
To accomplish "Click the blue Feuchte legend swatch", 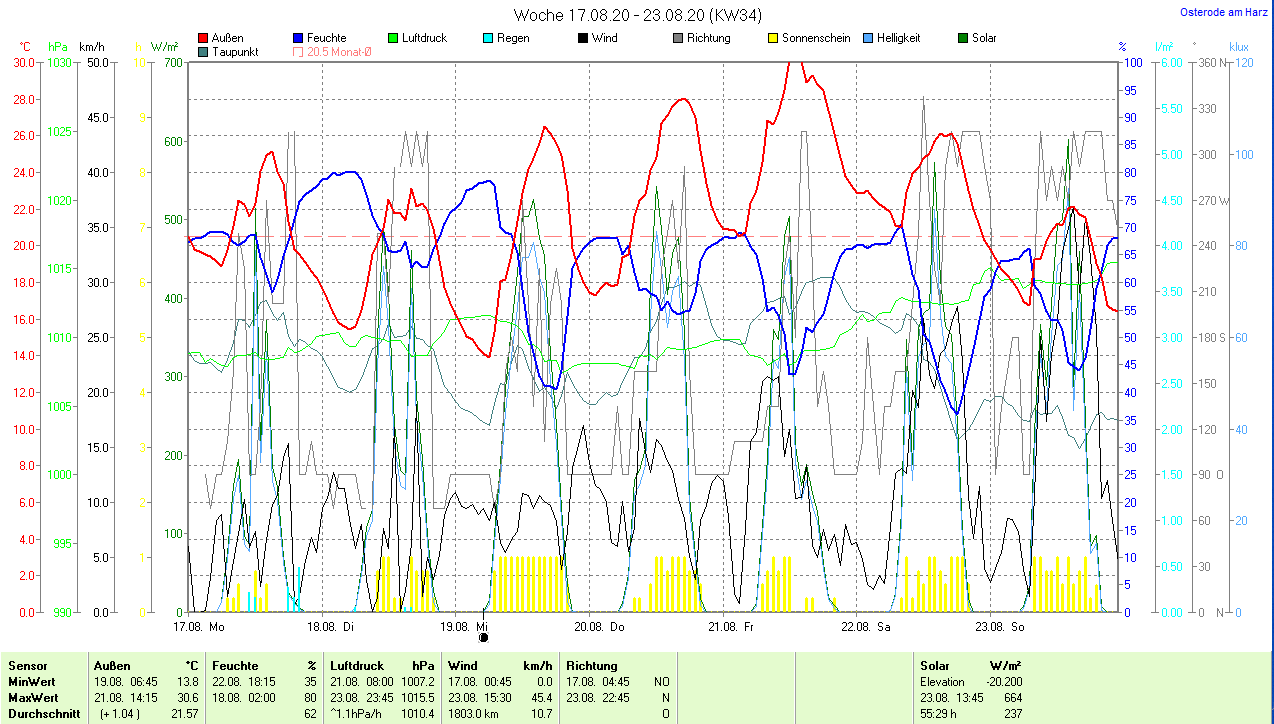I will pos(299,38).
